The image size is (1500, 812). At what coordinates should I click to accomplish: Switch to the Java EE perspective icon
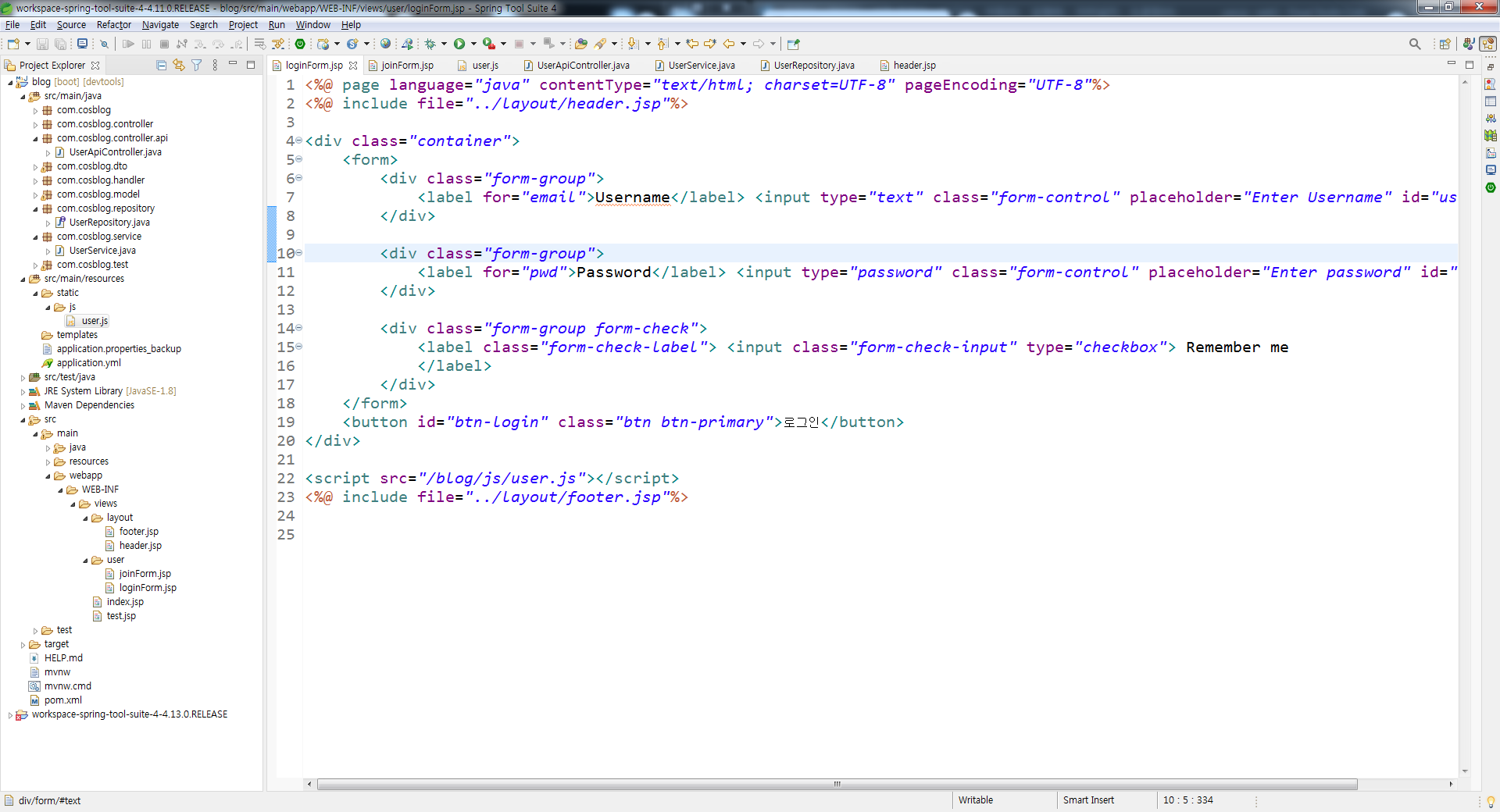pos(1469,44)
